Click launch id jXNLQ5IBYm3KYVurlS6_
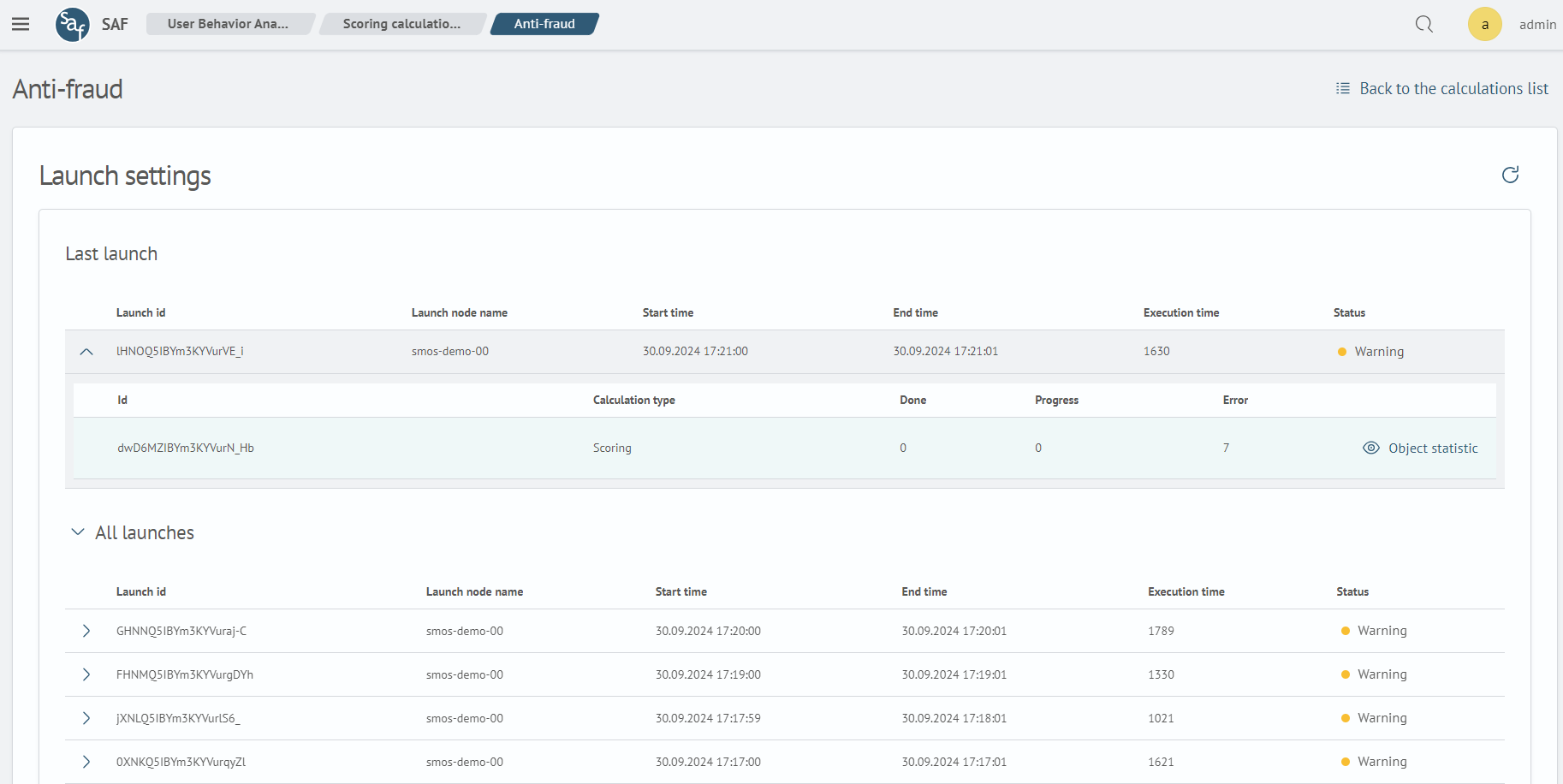Viewport: 1563px width, 784px height. (x=178, y=718)
